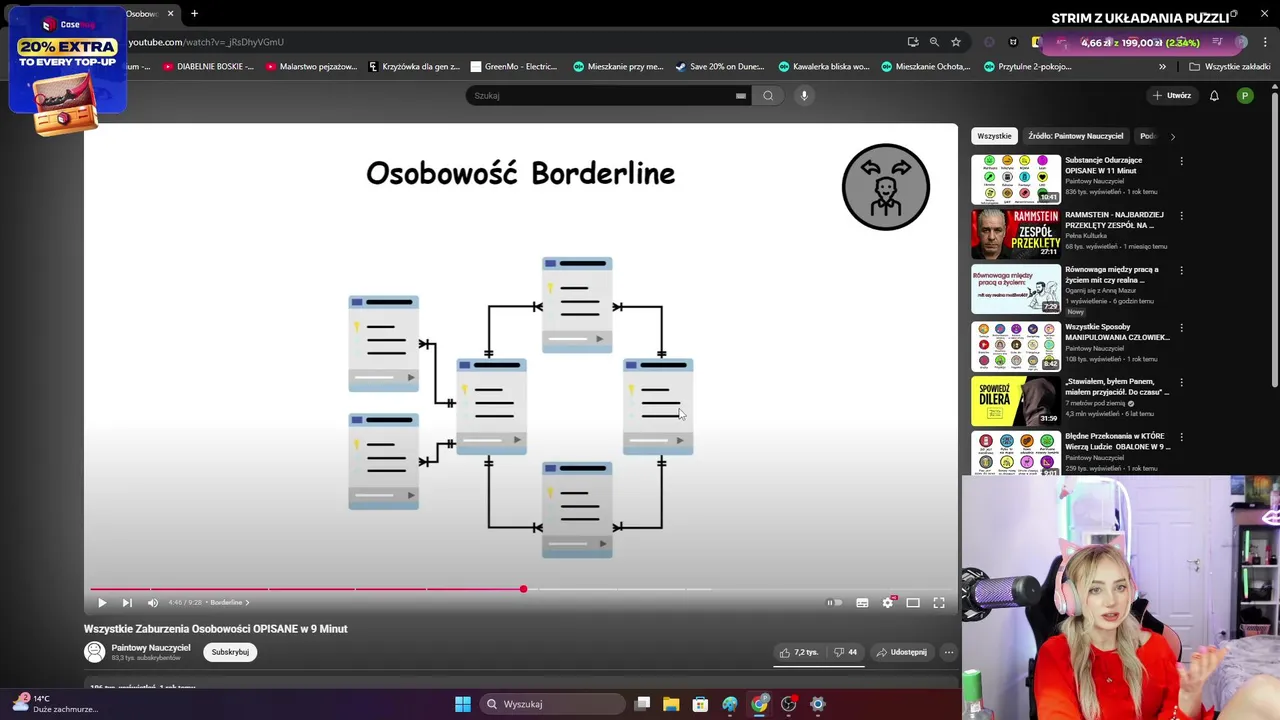Switch to theater mode view
The height and width of the screenshot is (720, 1280).
coord(913,603)
